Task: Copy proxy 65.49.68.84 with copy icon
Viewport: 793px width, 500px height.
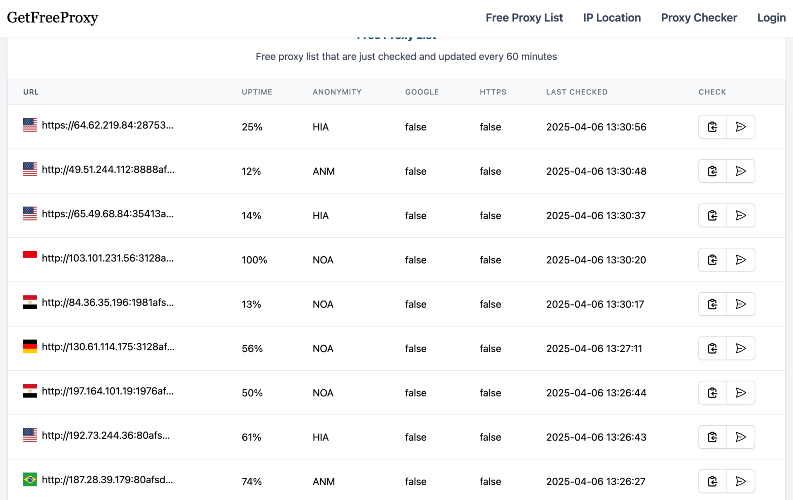Action: (712, 215)
